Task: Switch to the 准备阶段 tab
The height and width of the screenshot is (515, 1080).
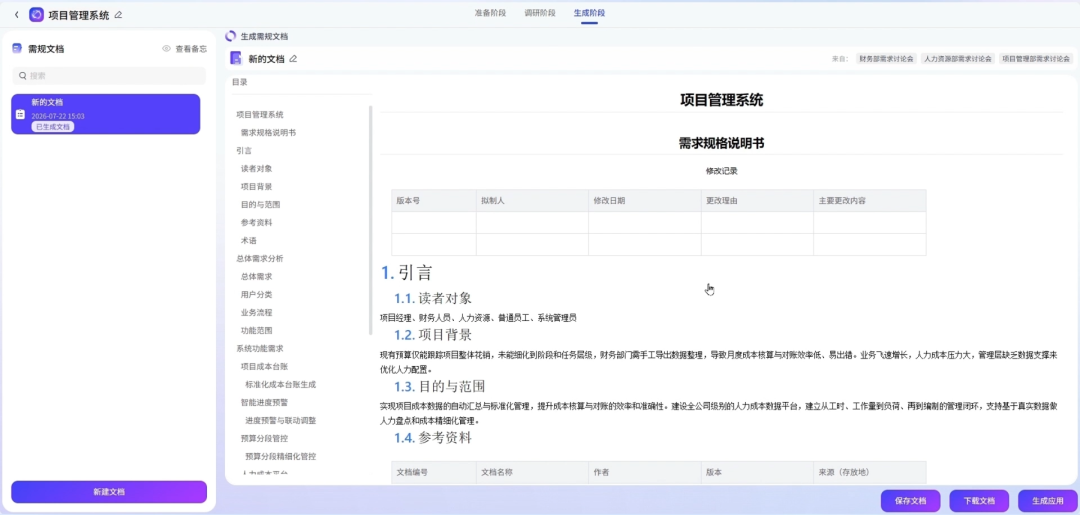Action: [x=490, y=13]
